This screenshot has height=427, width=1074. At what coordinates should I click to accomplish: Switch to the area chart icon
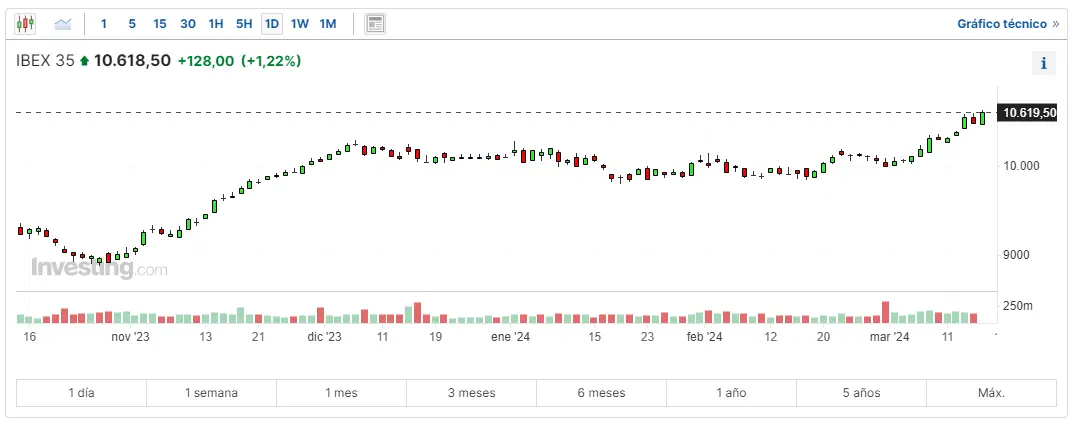click(x=63, y=23)
